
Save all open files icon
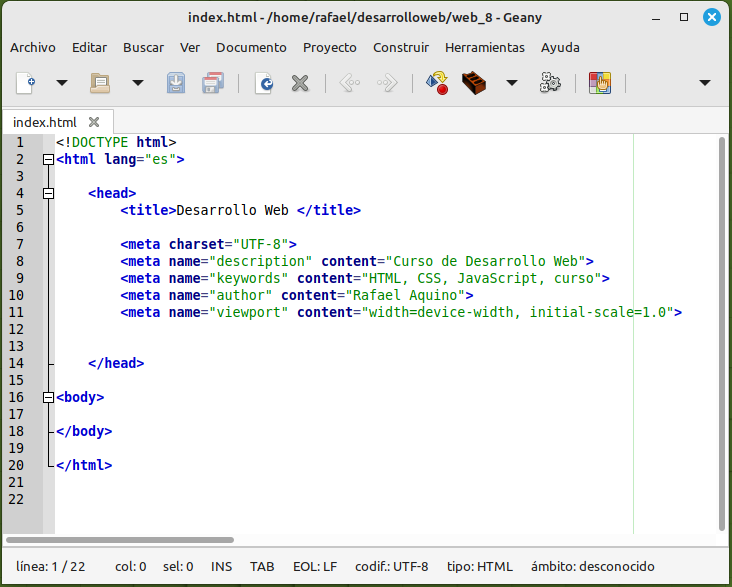[213, 83]
